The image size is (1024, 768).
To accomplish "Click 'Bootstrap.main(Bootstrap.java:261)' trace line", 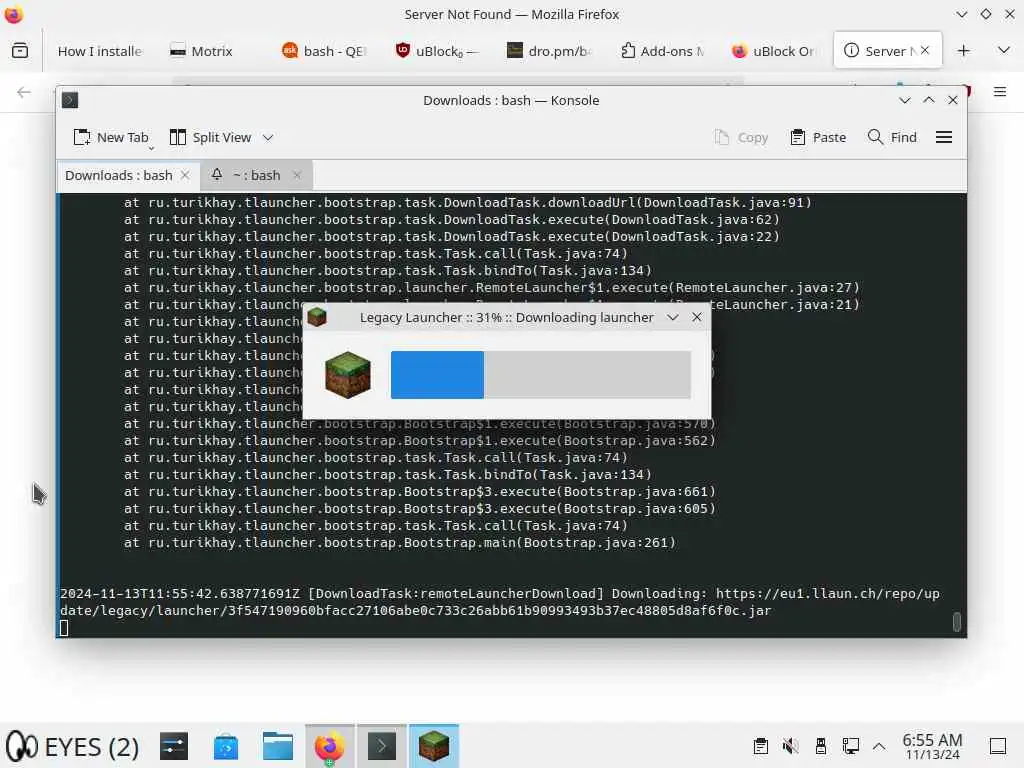I will [x=400, y=543].
